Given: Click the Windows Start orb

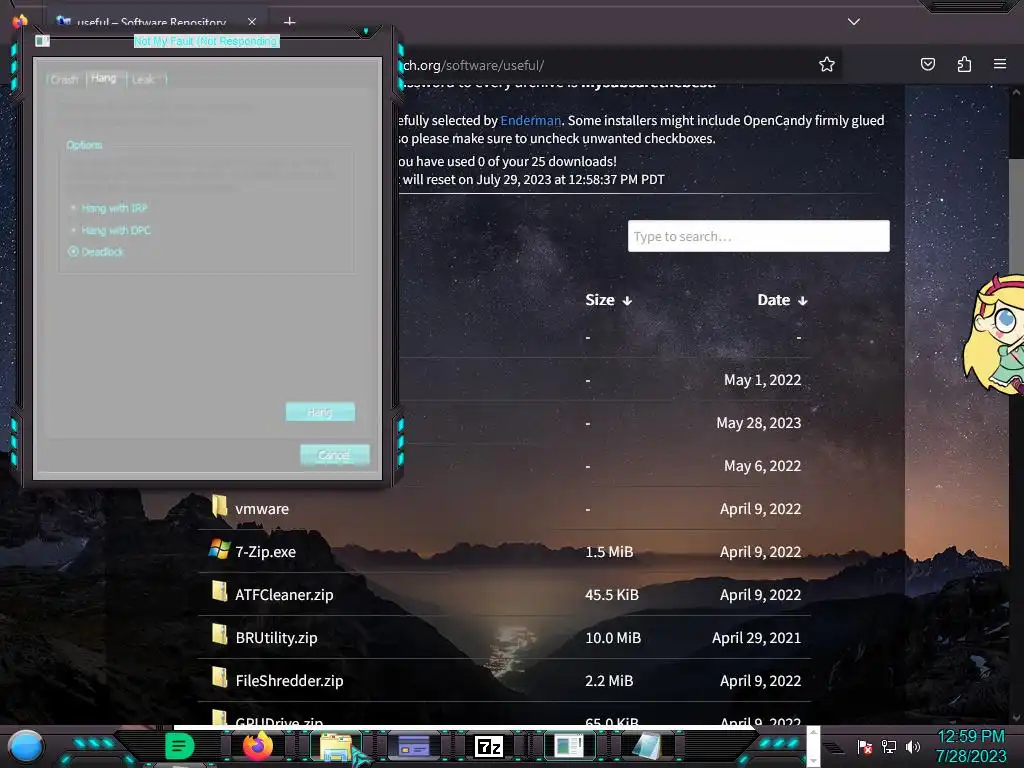Looking at the screenshot, I should [26, 746].
